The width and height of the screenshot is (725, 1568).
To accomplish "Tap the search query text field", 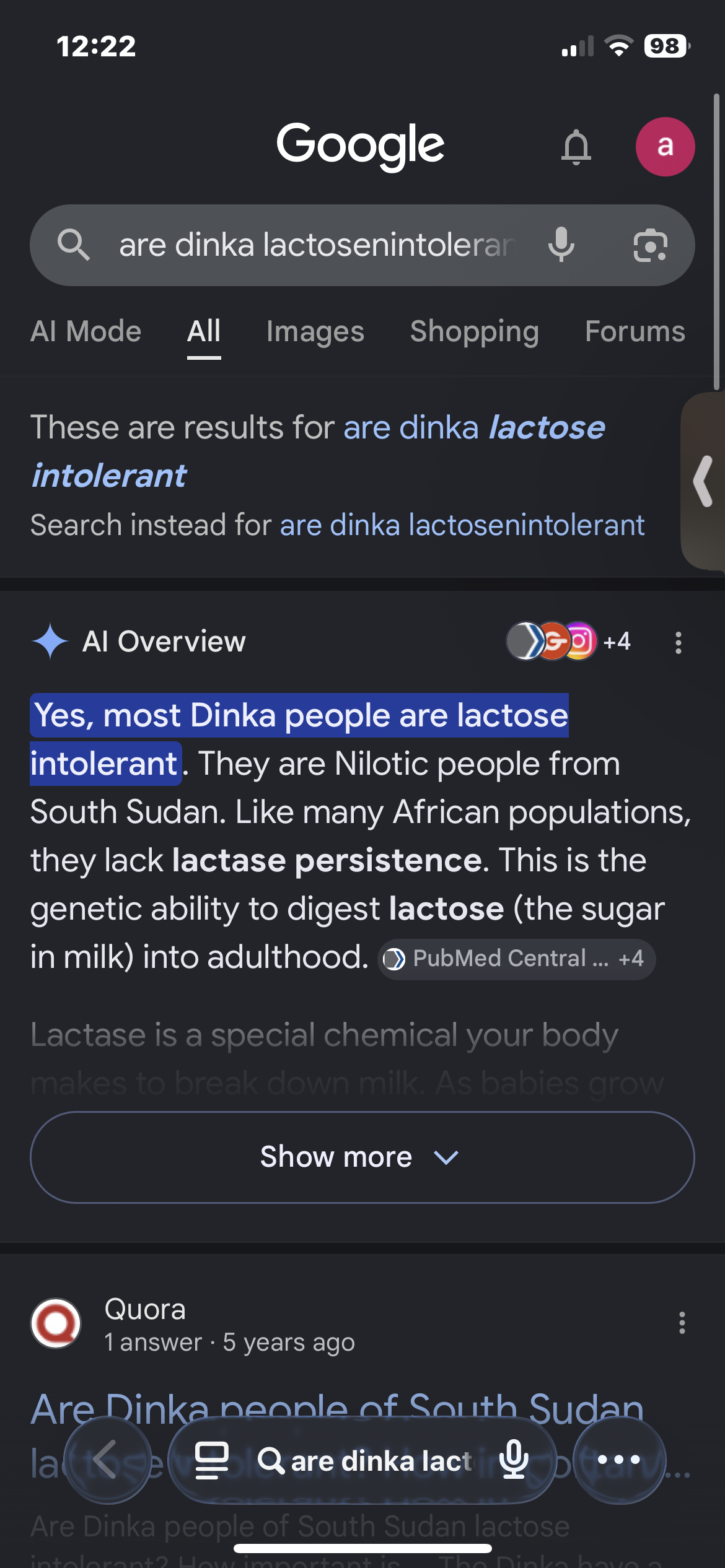I will (x=317, y=245).
